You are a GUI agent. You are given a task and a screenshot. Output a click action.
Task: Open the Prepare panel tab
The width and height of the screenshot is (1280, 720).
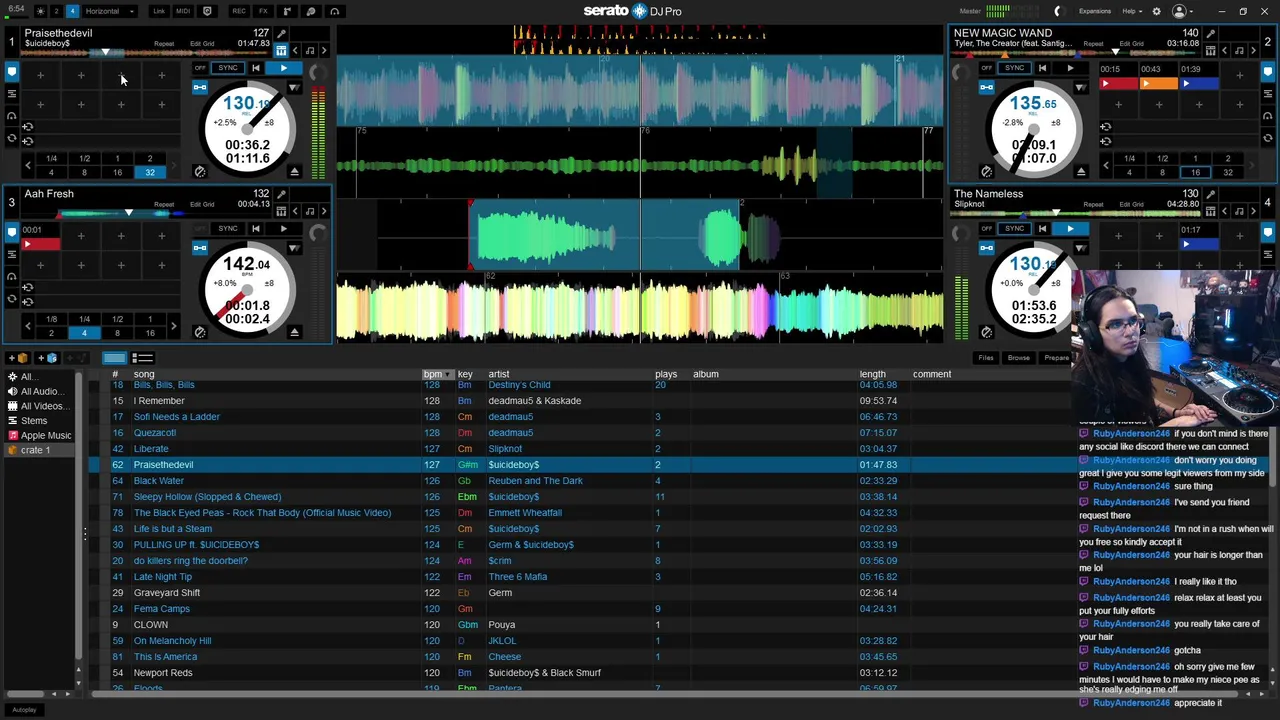pyautogui.click(x=1056, y=358)
